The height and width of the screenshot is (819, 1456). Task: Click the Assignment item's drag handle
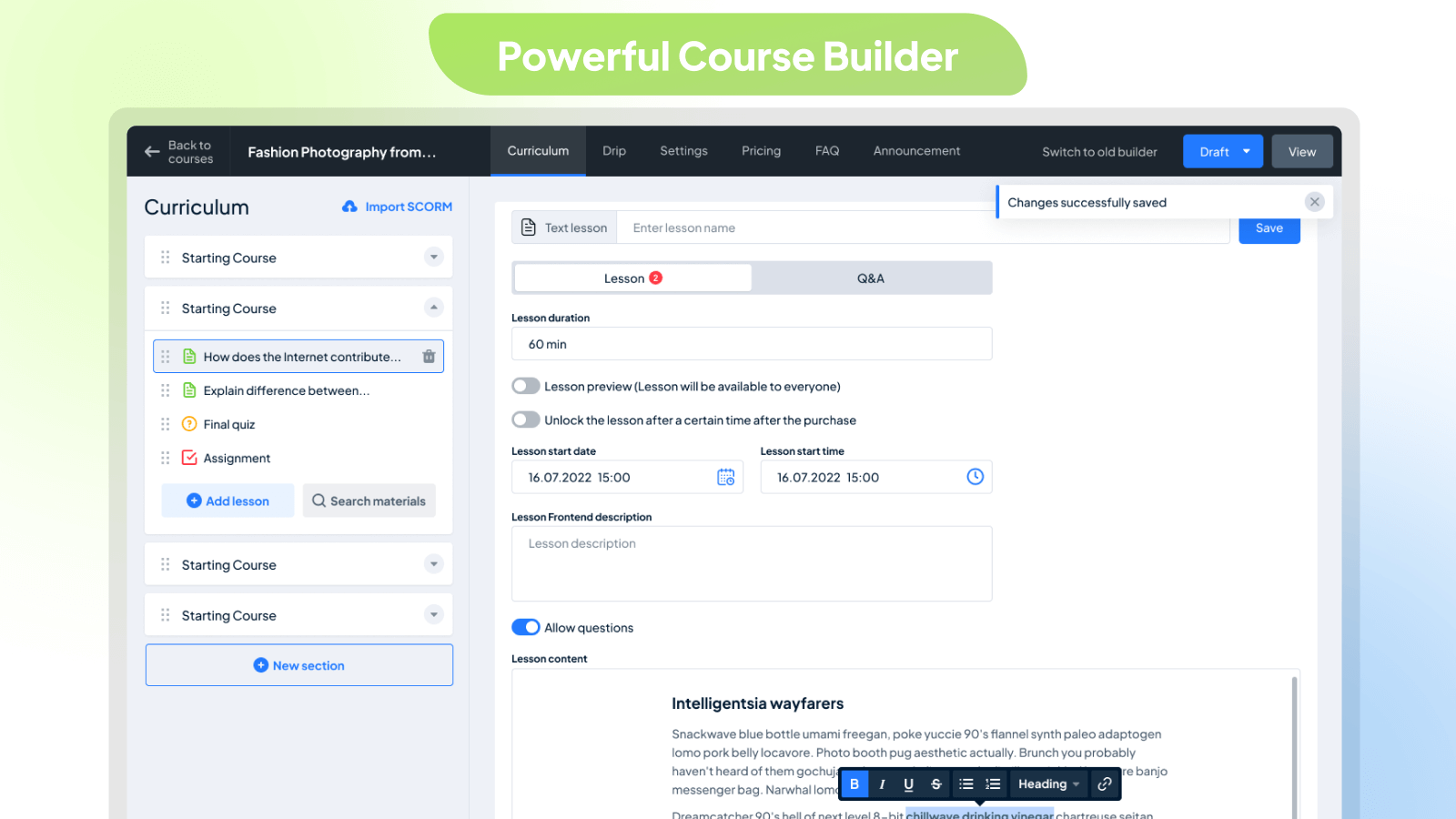point(165,458)
